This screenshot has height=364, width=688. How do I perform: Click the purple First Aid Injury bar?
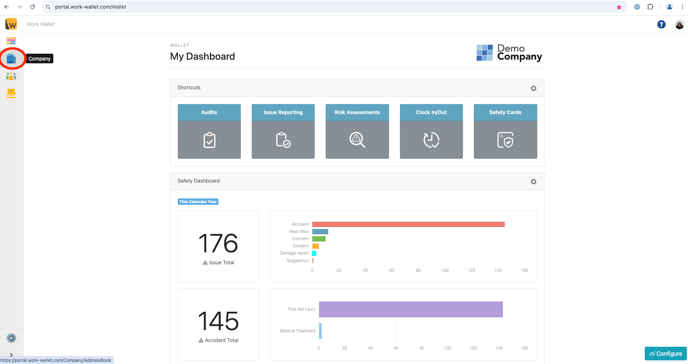(x=411, y=309)
